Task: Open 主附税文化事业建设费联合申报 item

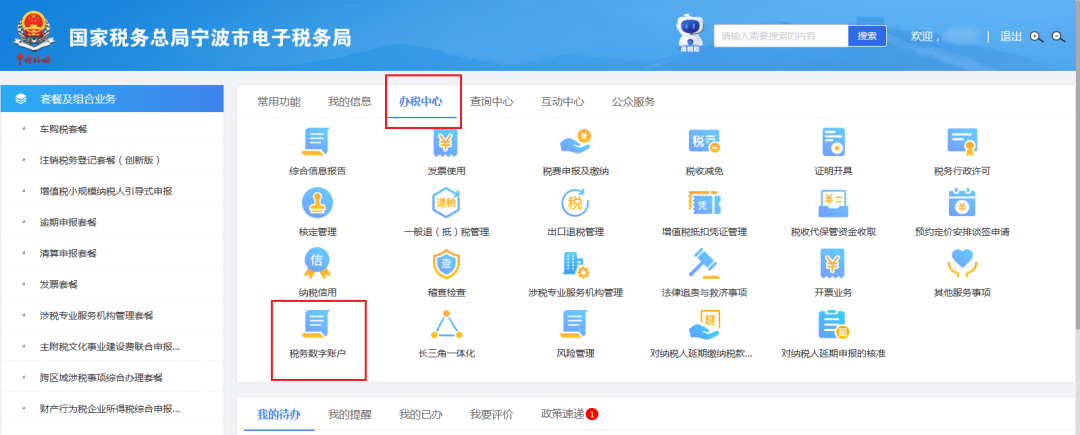Action: point(110,347)
